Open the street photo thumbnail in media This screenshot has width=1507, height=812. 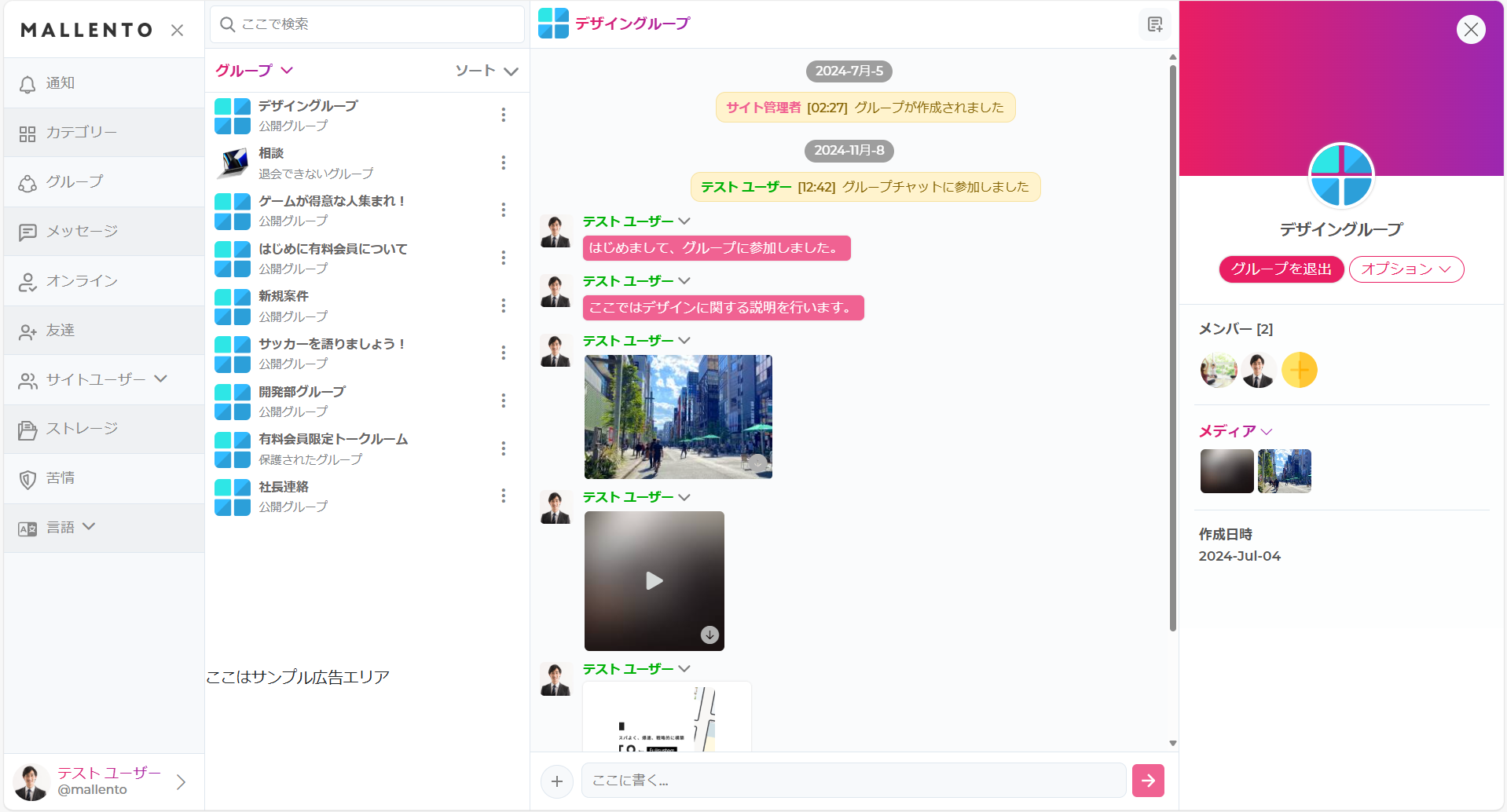point(1284,471)
